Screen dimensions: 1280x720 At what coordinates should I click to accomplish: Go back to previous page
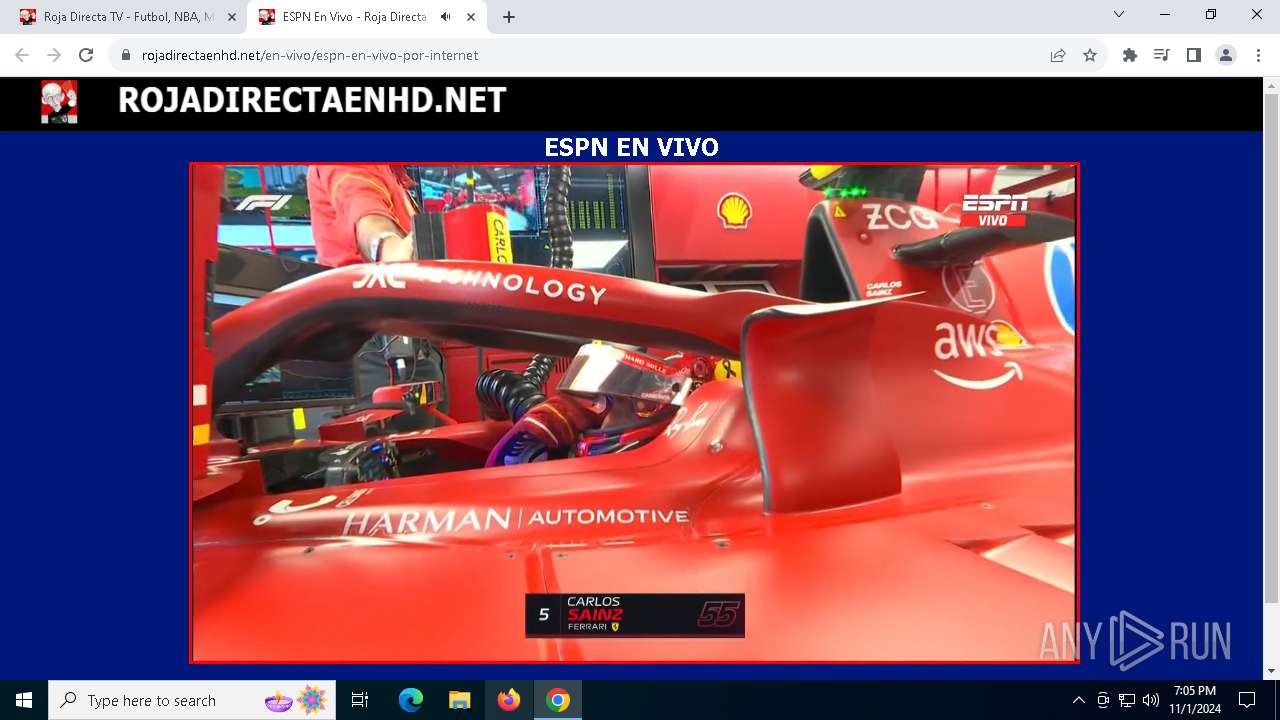point(22,55)
